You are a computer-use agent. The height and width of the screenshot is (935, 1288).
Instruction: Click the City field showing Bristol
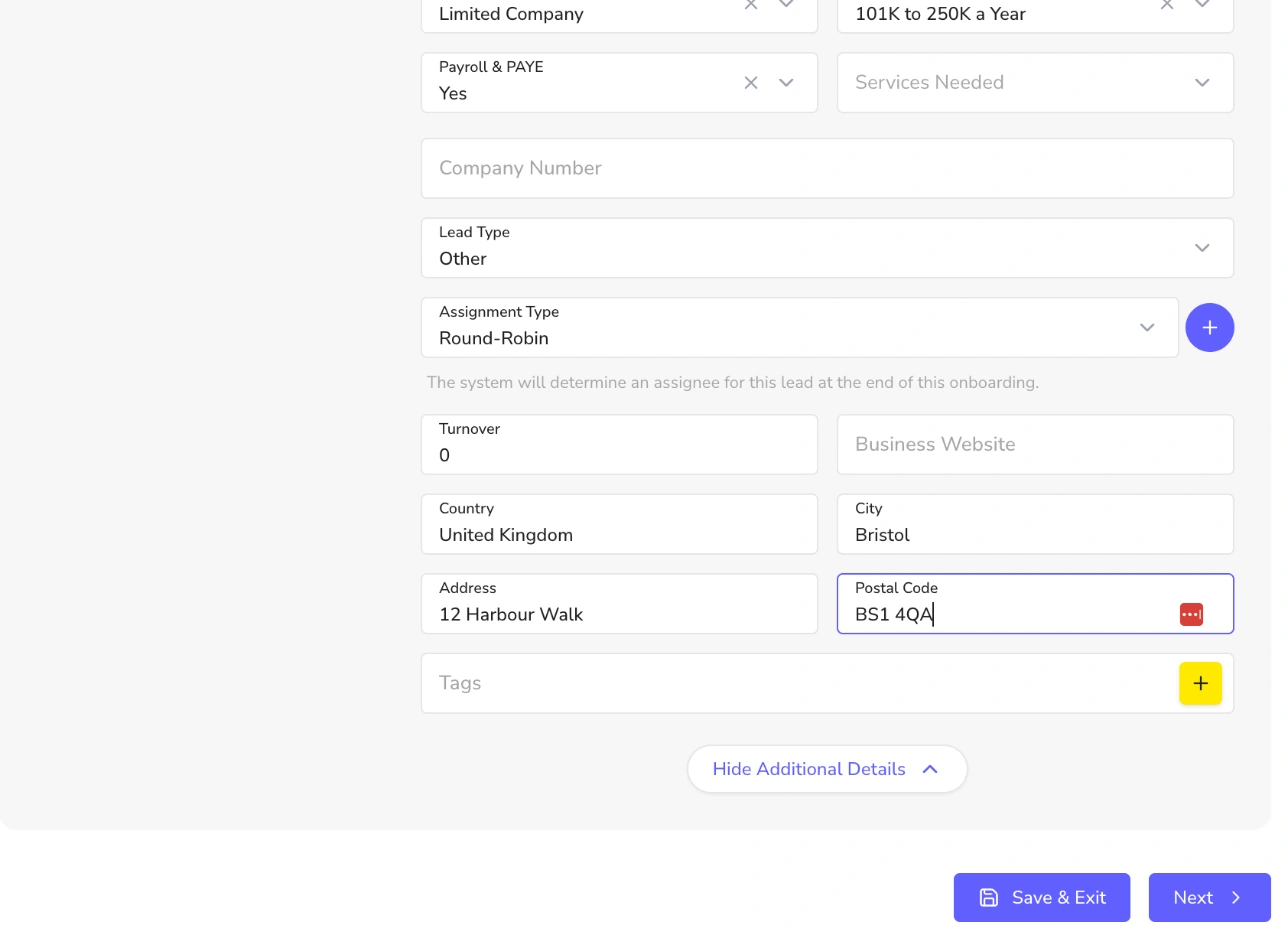click(x=1035, y=524)
